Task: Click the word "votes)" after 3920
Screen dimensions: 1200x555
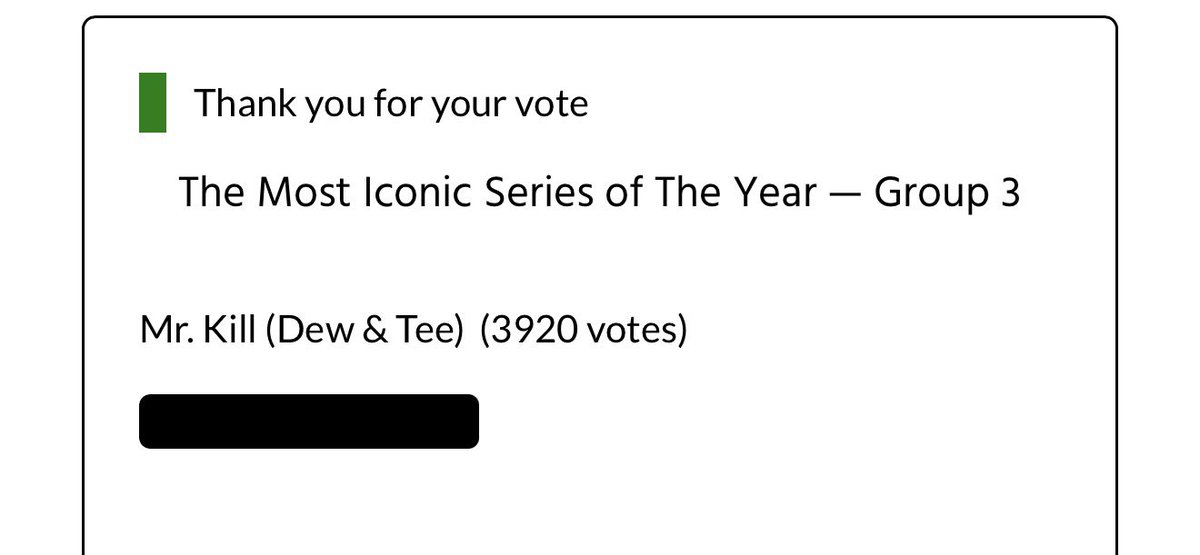Action: click(637, 330)
